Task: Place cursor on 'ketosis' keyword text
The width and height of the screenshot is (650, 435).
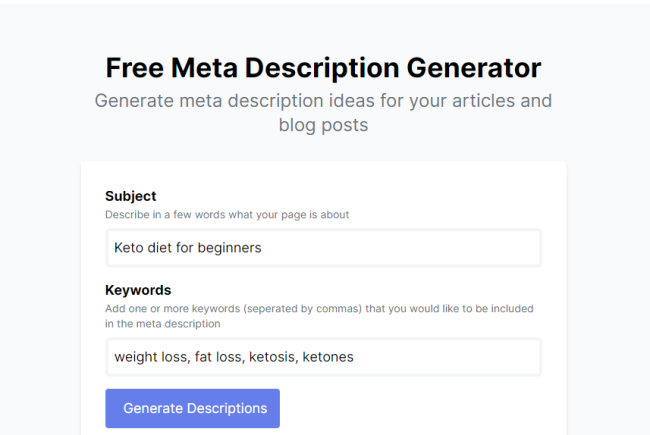Action: pyautogui.click(x=271, y=357)
